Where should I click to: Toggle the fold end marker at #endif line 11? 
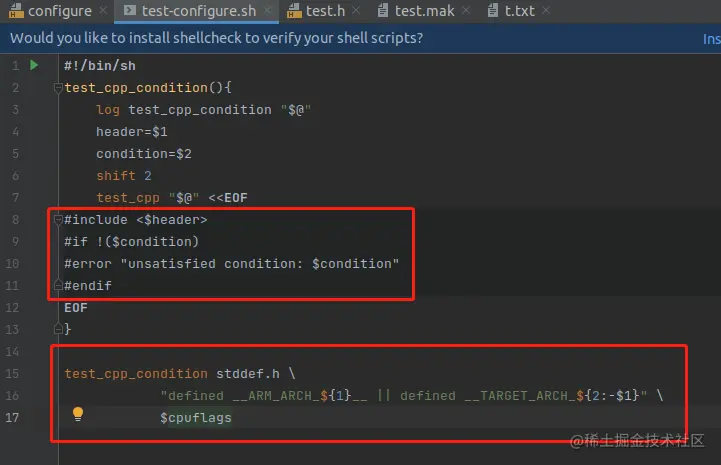[x=58, y=285]
